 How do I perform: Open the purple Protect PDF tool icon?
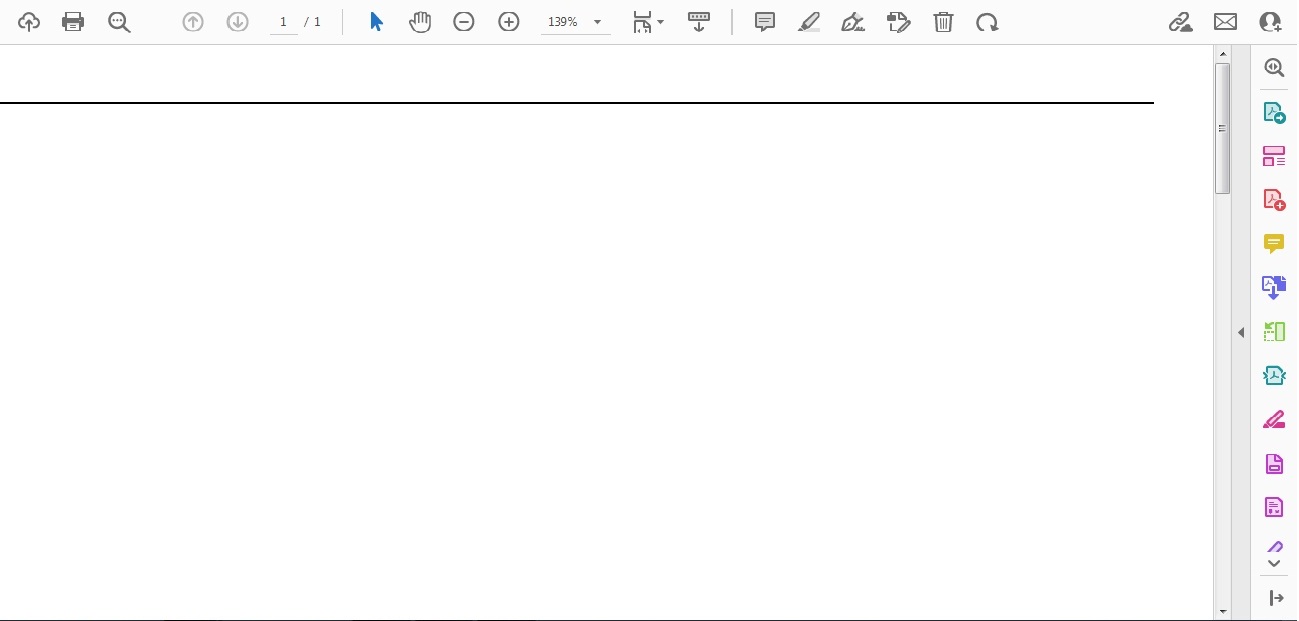(1274, 464)
